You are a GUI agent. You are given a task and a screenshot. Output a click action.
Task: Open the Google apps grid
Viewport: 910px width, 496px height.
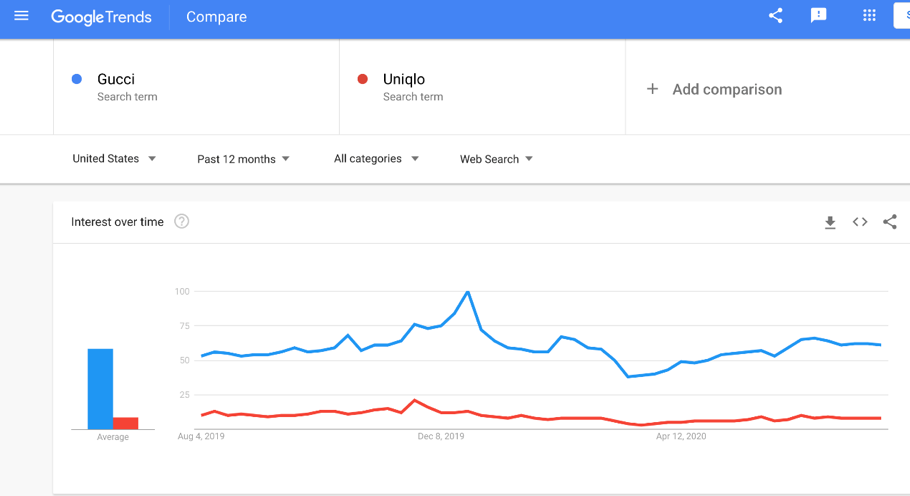[869, 16]
